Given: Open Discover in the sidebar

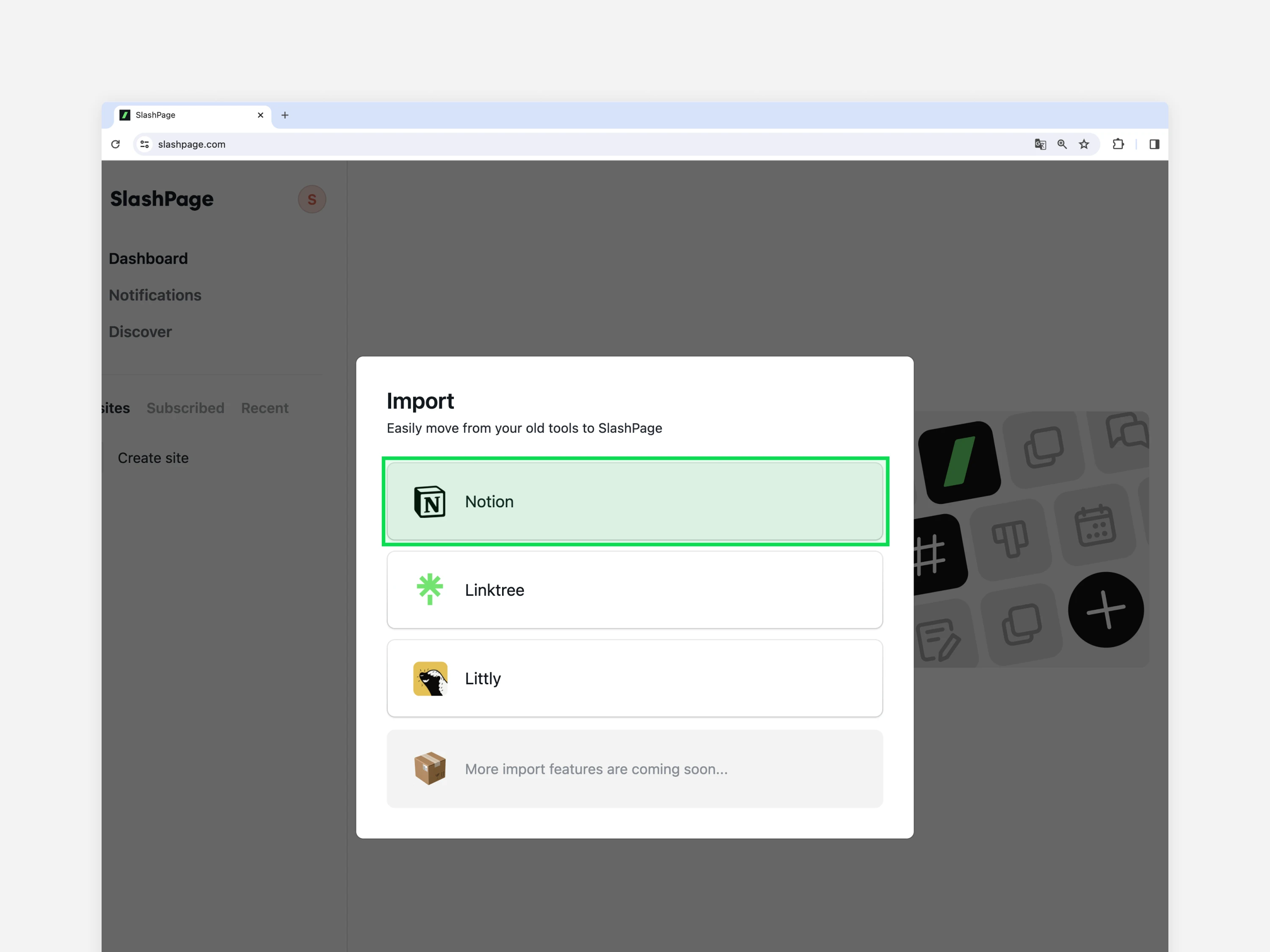Looking at the screenshot, I should 140,332.
